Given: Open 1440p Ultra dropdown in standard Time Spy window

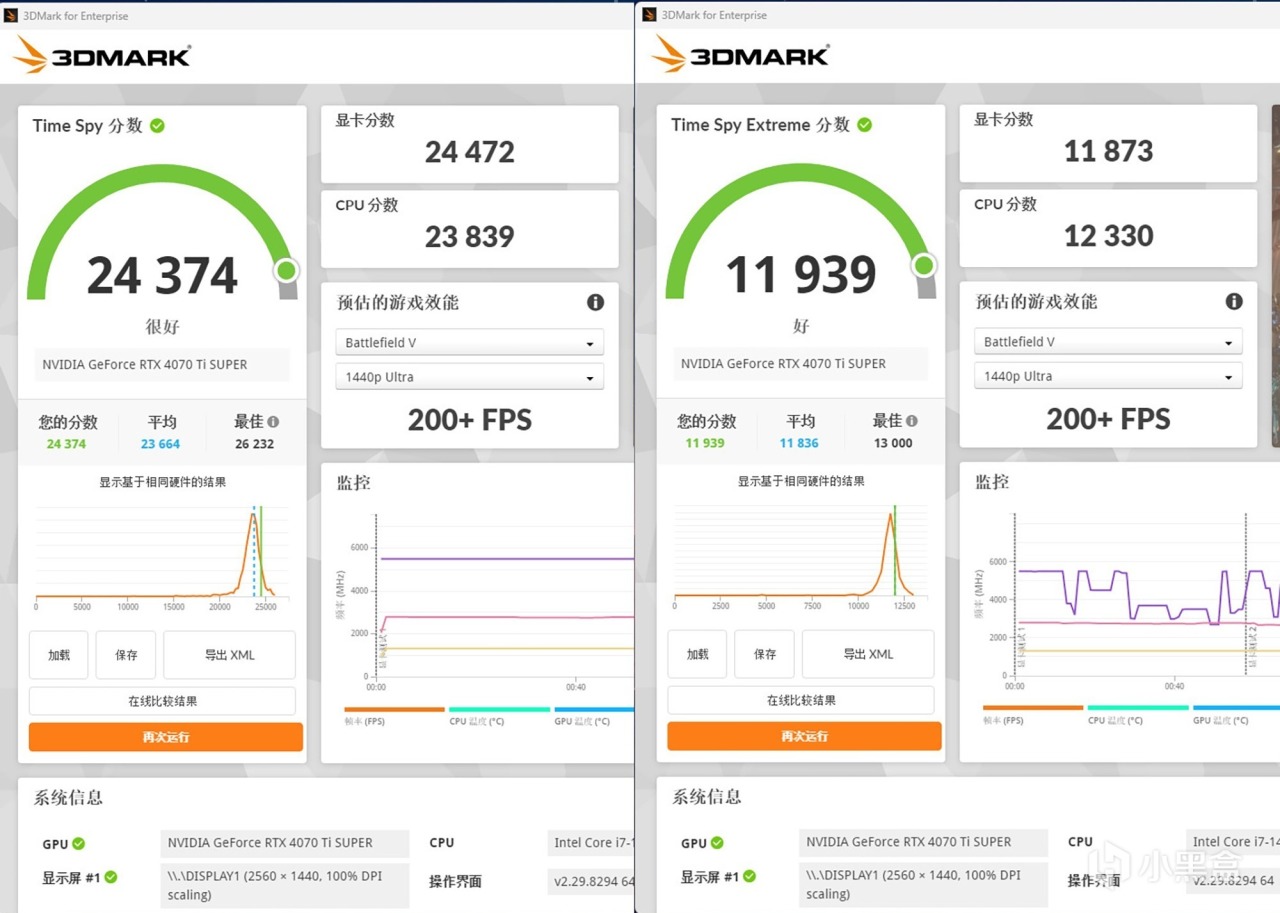Looking at the screenshot, I should (469, 377).
